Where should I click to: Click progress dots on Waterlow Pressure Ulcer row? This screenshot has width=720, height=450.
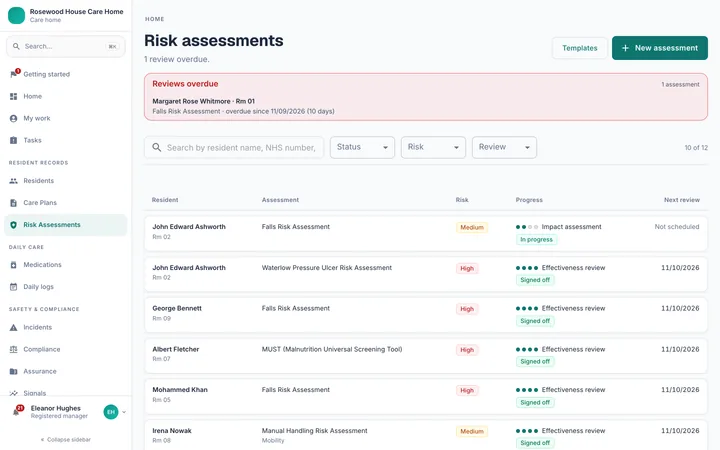pos(527,268)
